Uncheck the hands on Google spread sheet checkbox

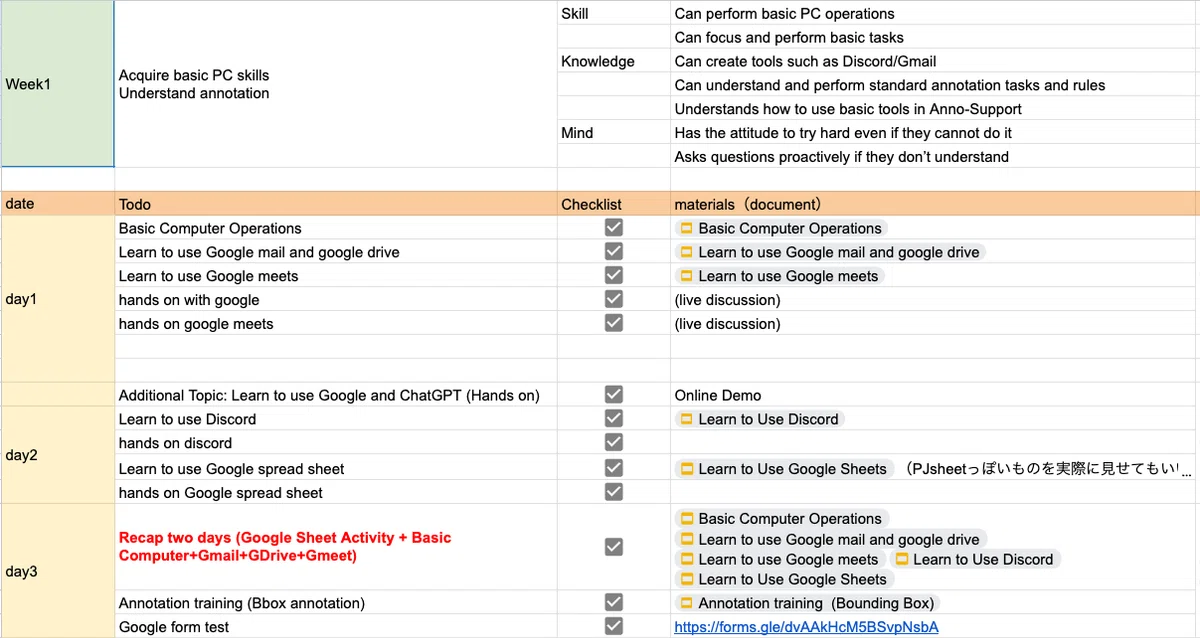(614, 492)
